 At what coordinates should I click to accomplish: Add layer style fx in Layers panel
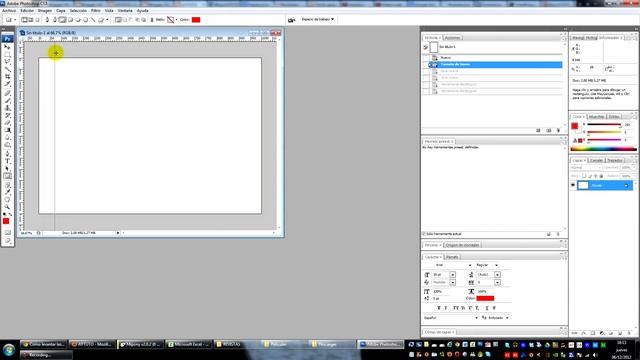coord(584,333)
